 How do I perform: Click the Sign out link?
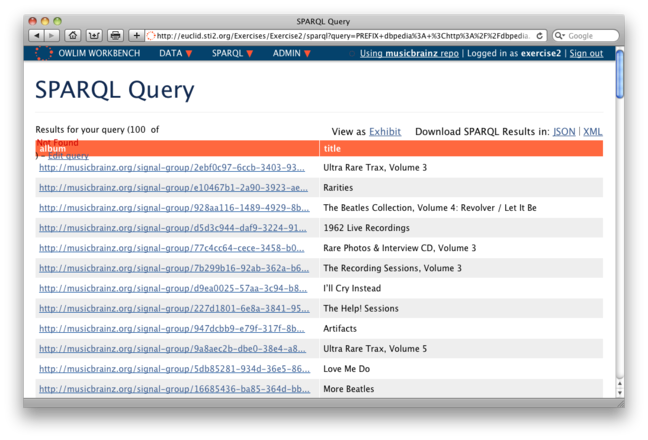586,53
